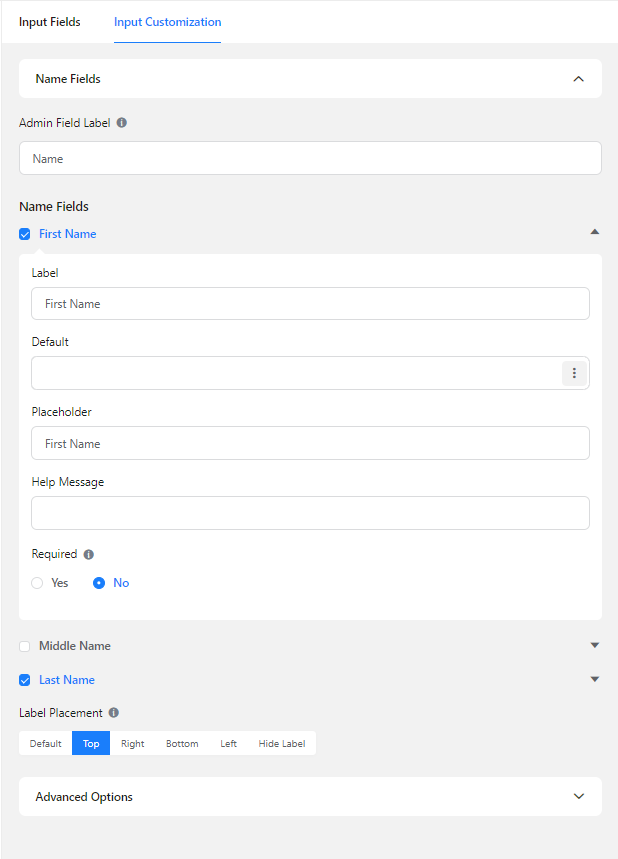Screen dimensions: 618x859
Task: Expand the Middle Name settings arrow
Action: pos(595,646)
